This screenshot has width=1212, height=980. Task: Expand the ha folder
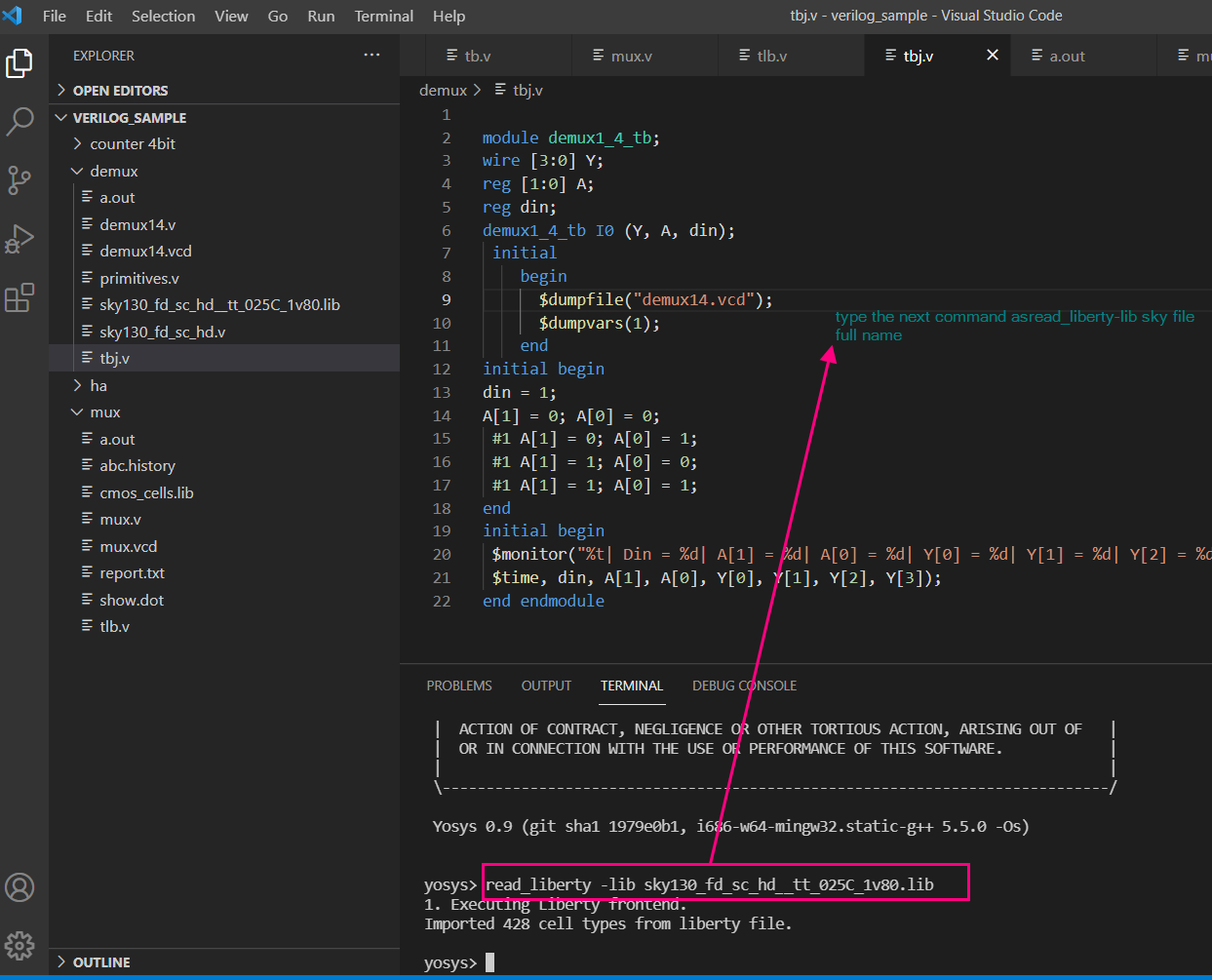click(x=224, y=385)
